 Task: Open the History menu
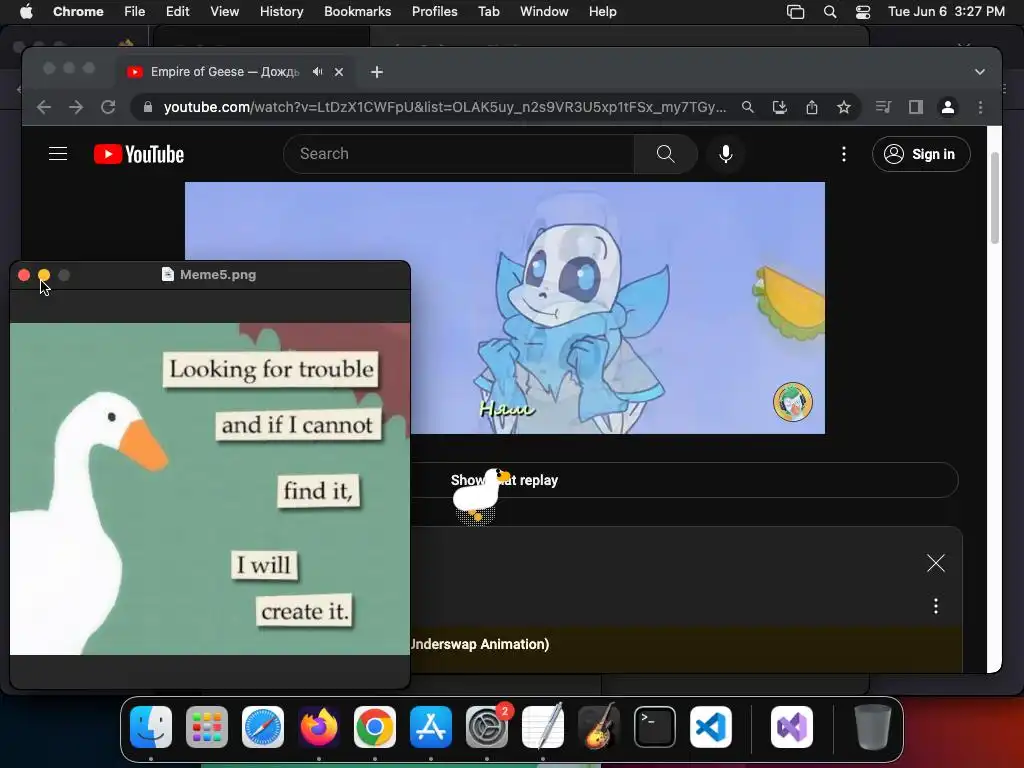point(281,12)
